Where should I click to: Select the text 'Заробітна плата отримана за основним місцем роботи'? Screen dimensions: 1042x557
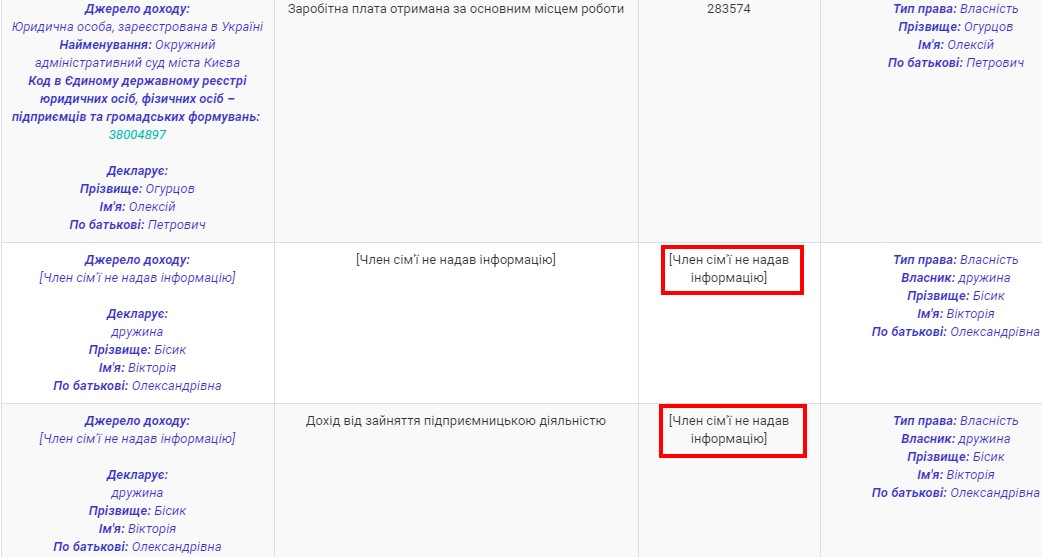pos(455,9)
